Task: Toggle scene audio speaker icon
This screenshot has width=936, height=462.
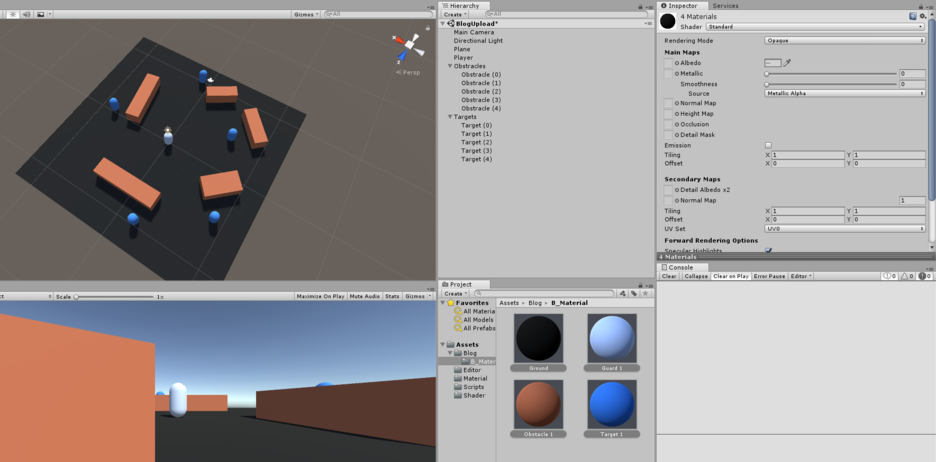Action: pos(26,14)
